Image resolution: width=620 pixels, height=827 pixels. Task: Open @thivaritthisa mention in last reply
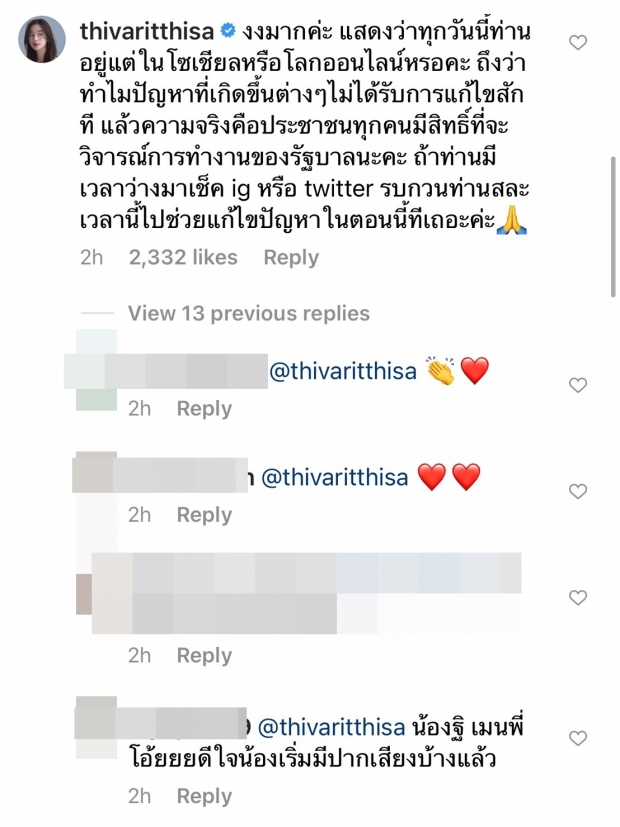point(332,728)
